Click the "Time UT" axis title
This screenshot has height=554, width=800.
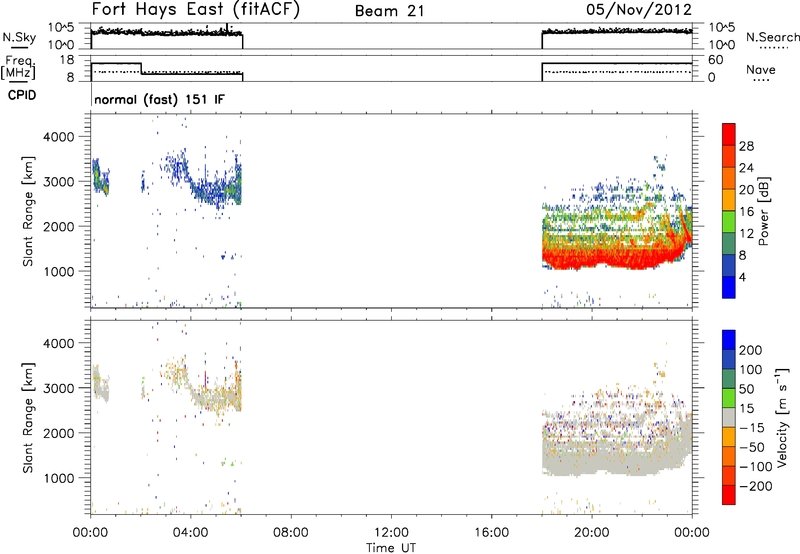[x=391, y=548]
